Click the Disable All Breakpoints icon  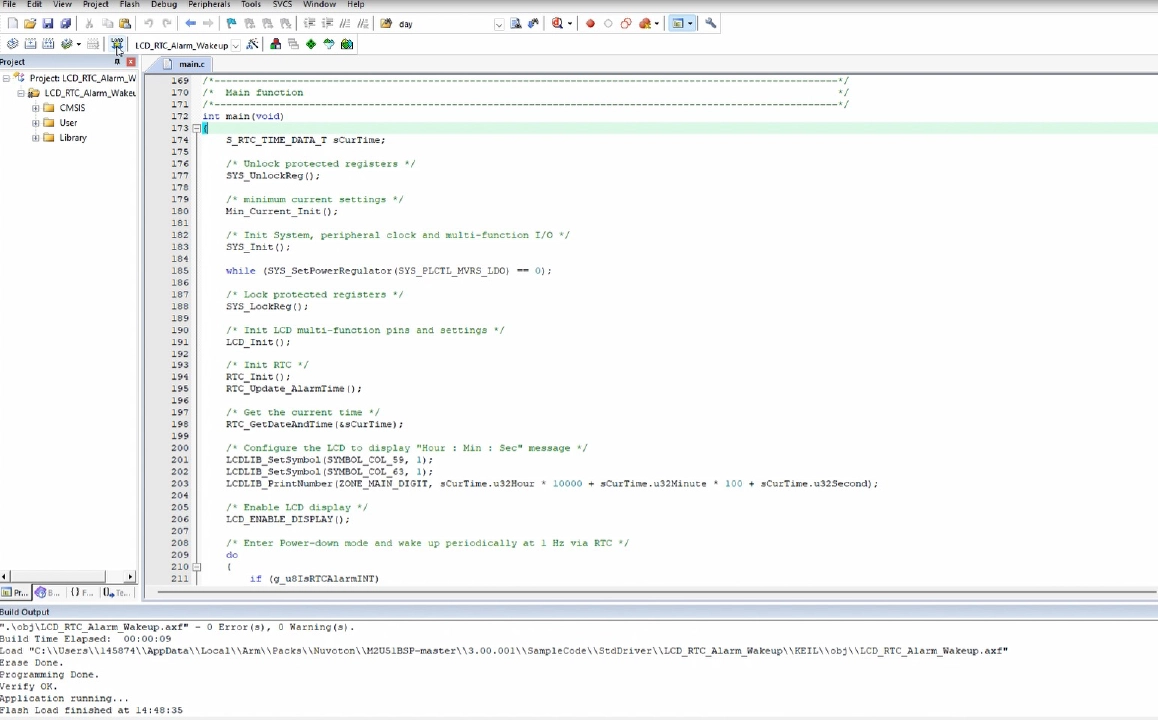point(626,24)
